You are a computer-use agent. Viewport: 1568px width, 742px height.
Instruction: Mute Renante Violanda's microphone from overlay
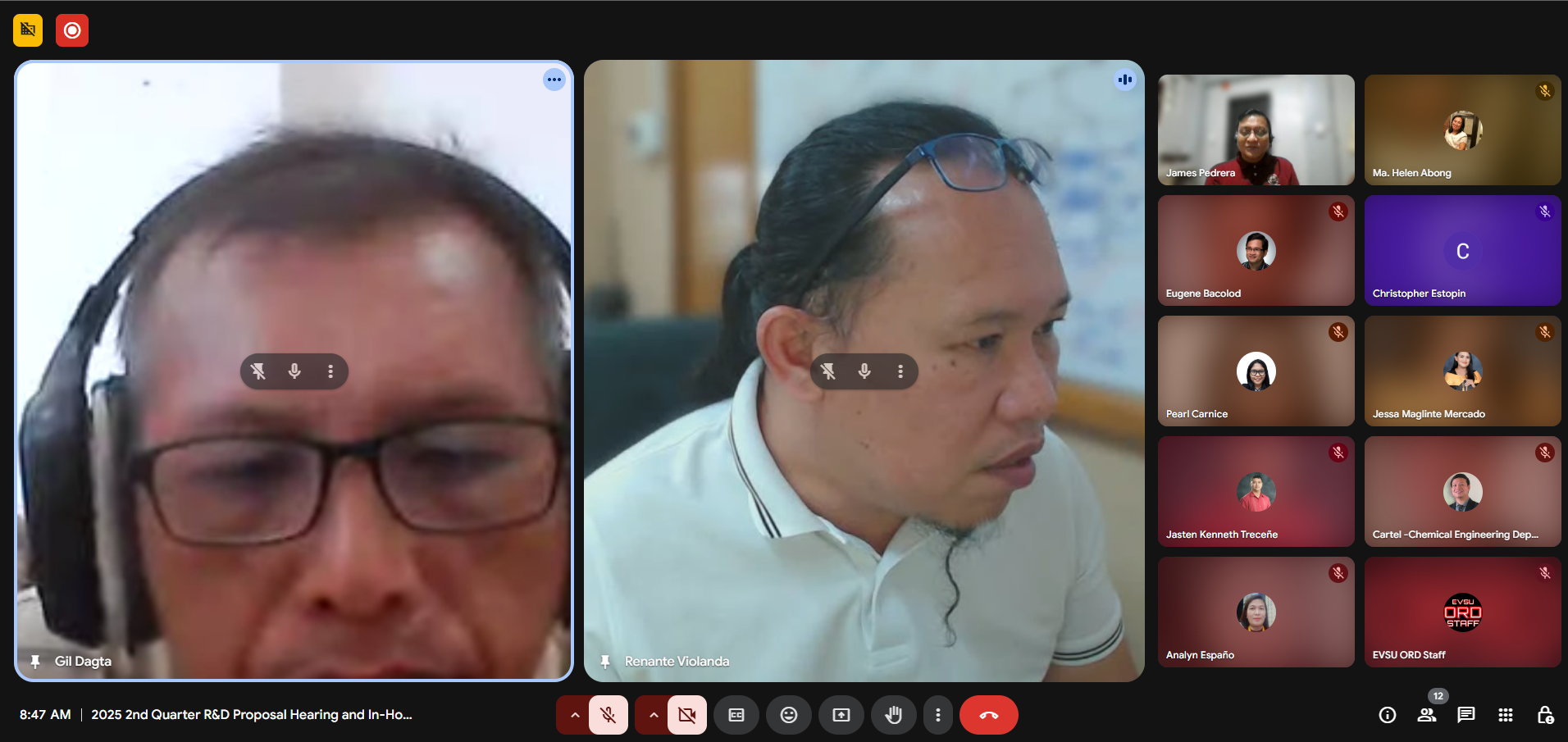pyautogui.click(x=864, y=371)
